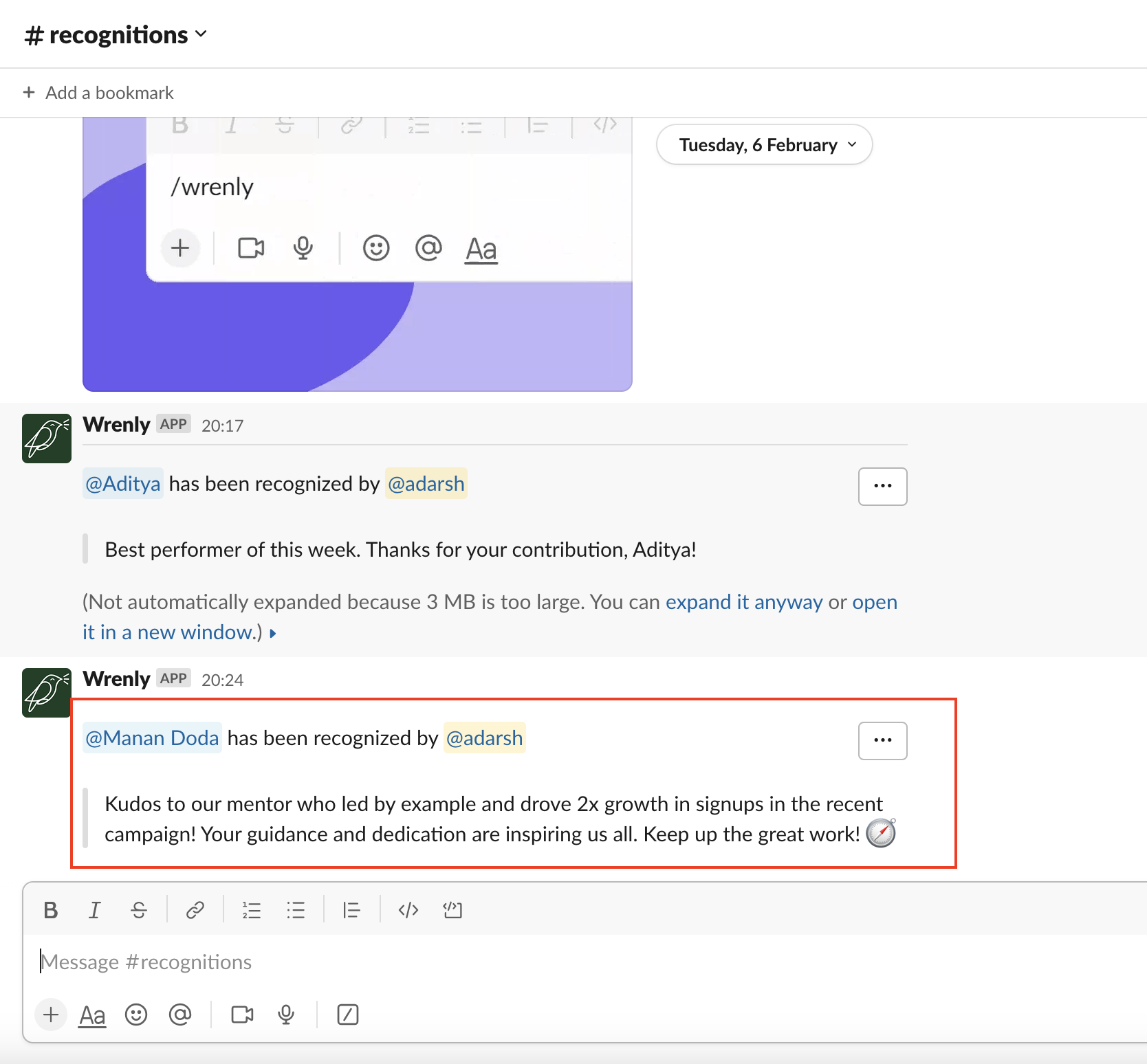The height and width of the screenshot is (1064, 1147).
Task: Click the APP badge on 20:24 message
Action: click(173, 678)
